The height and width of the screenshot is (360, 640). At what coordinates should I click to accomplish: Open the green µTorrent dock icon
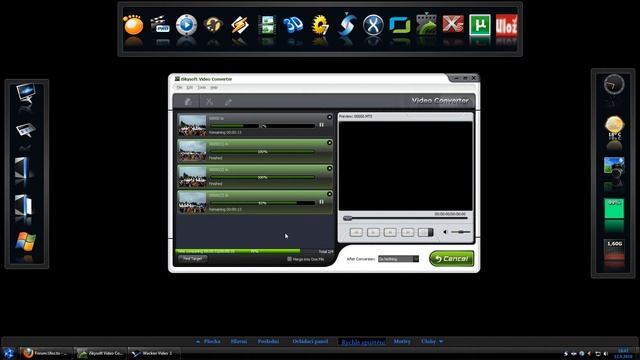480,25
